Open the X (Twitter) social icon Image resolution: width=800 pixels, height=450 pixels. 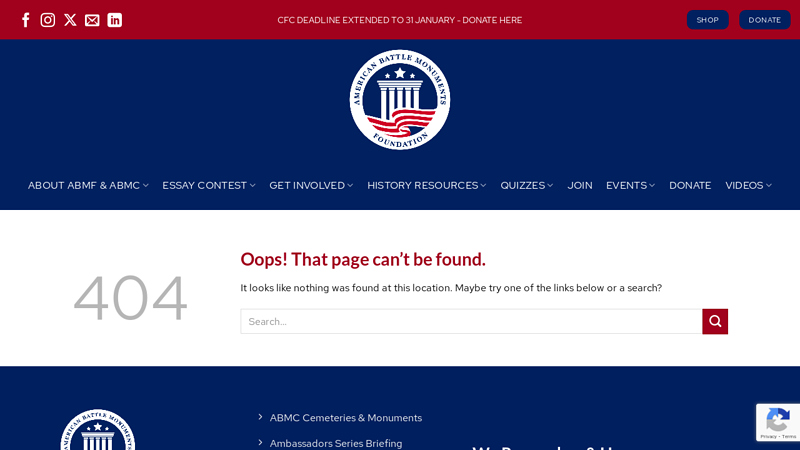(x=70, y=20)
